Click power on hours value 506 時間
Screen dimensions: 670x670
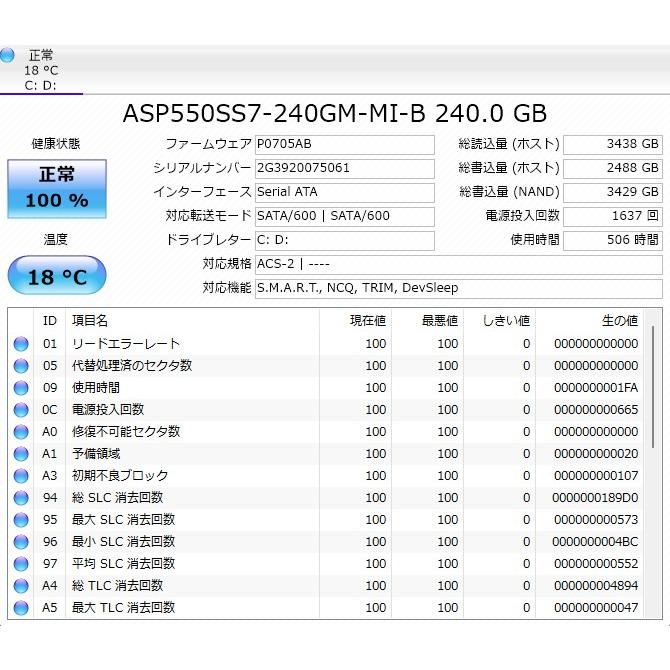613,241
